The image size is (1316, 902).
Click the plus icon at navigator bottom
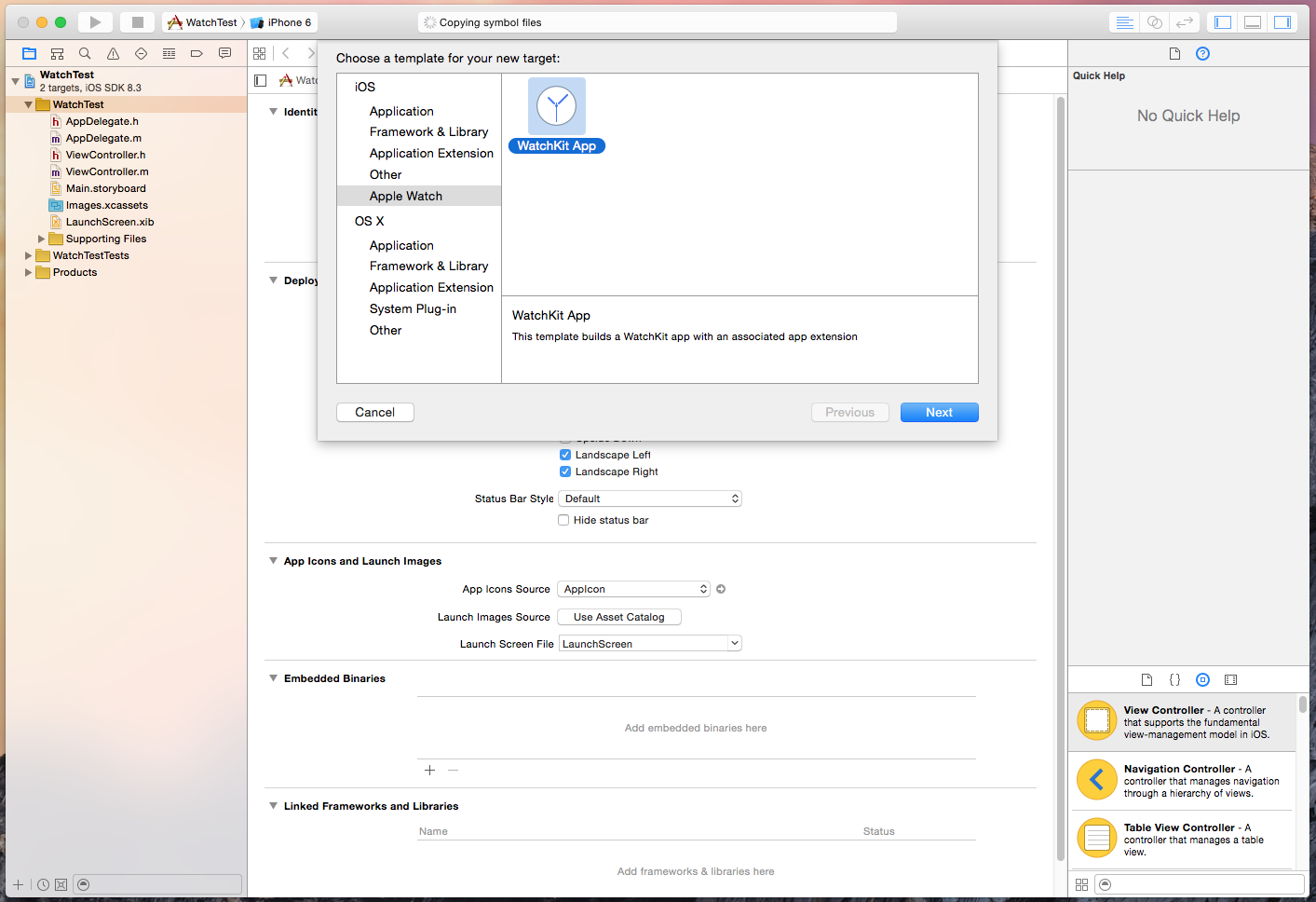coord(18,885)
